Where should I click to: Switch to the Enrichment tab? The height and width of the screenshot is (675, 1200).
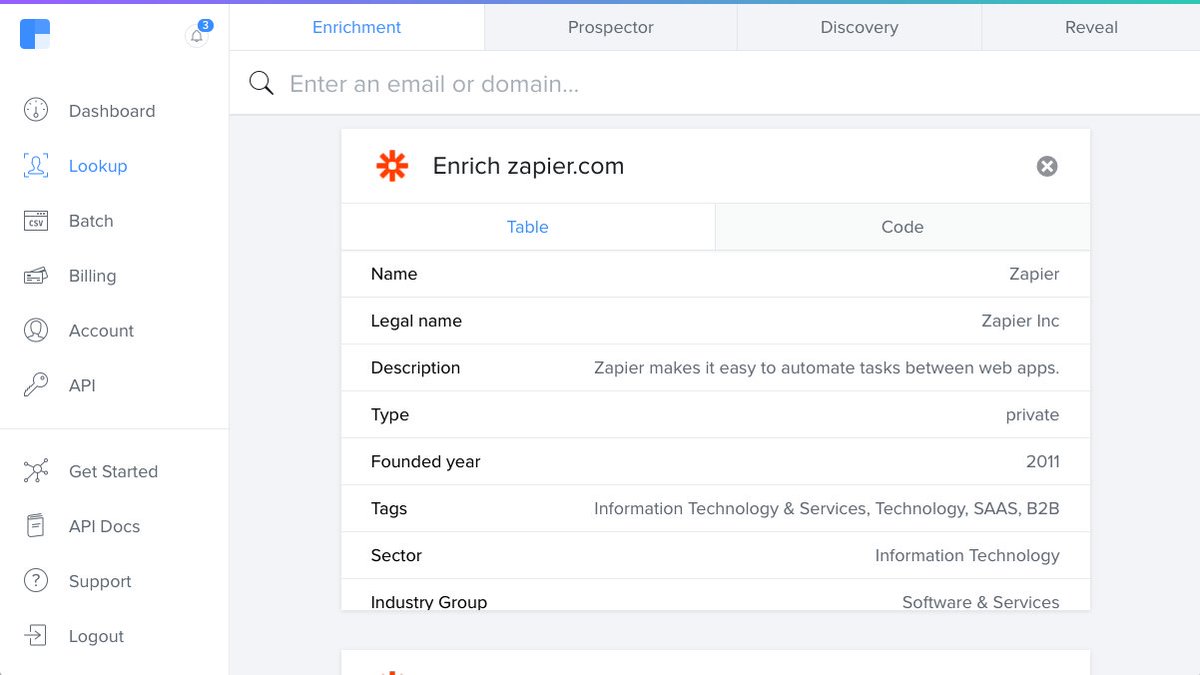click(x=357, y=27)
